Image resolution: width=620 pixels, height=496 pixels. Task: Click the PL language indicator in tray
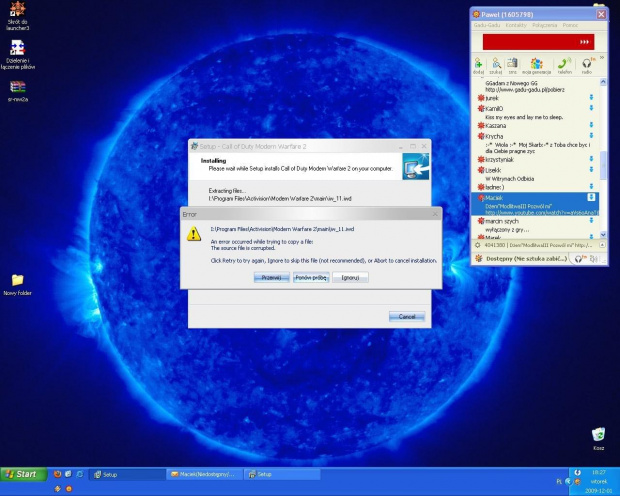click(x=559, y=481)
